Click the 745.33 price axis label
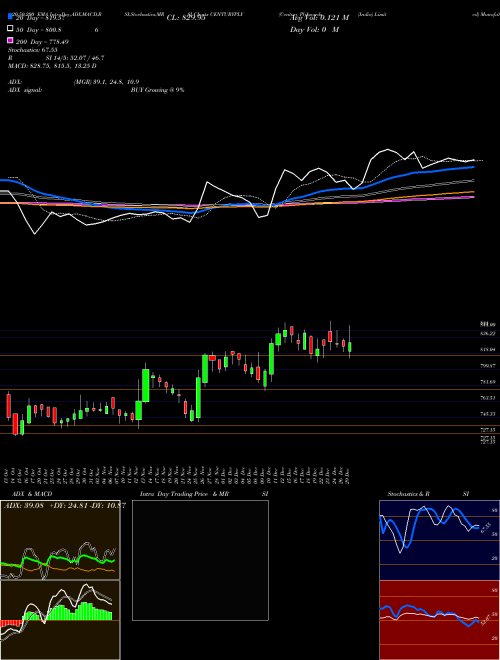This screenshot has width=500, height=660. coord(487,414)
